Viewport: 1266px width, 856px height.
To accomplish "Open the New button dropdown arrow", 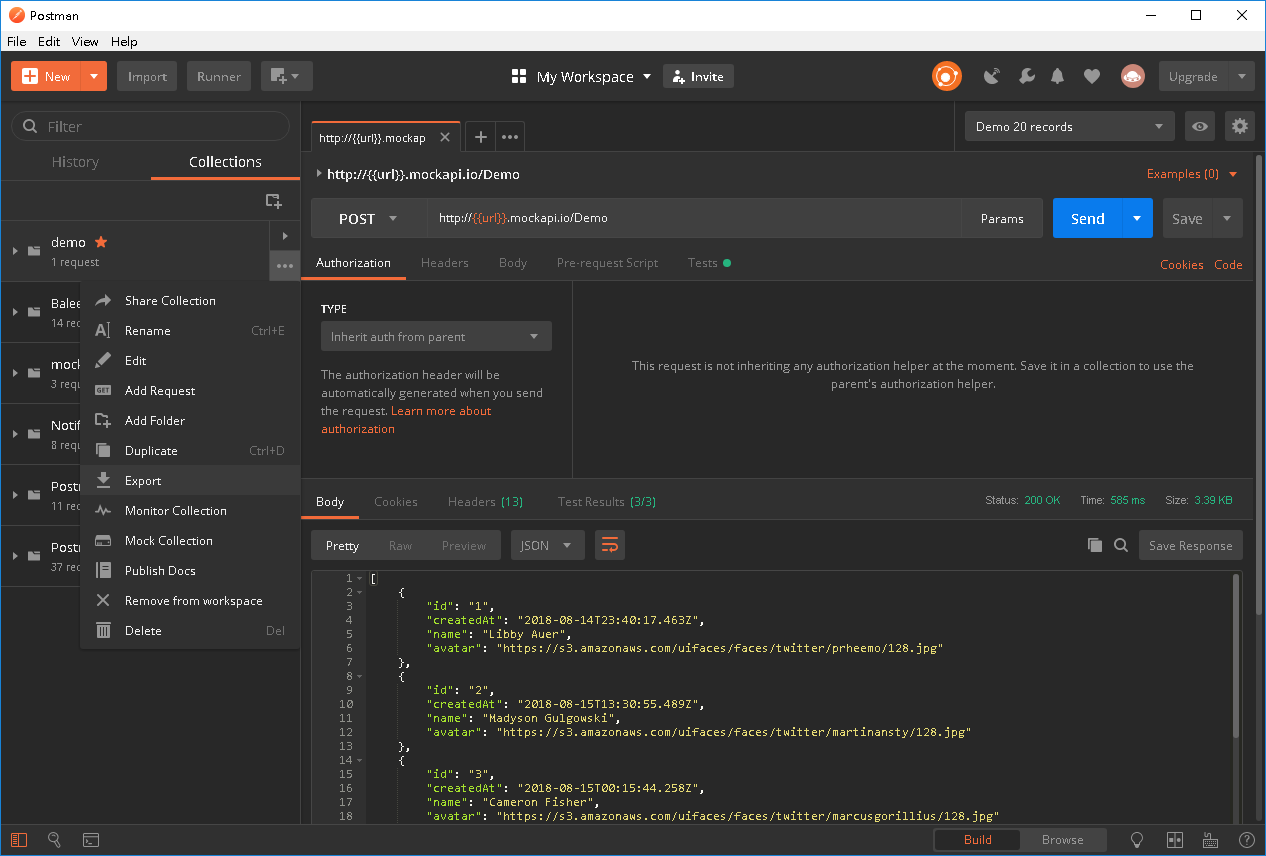I will tap(94, 76).
